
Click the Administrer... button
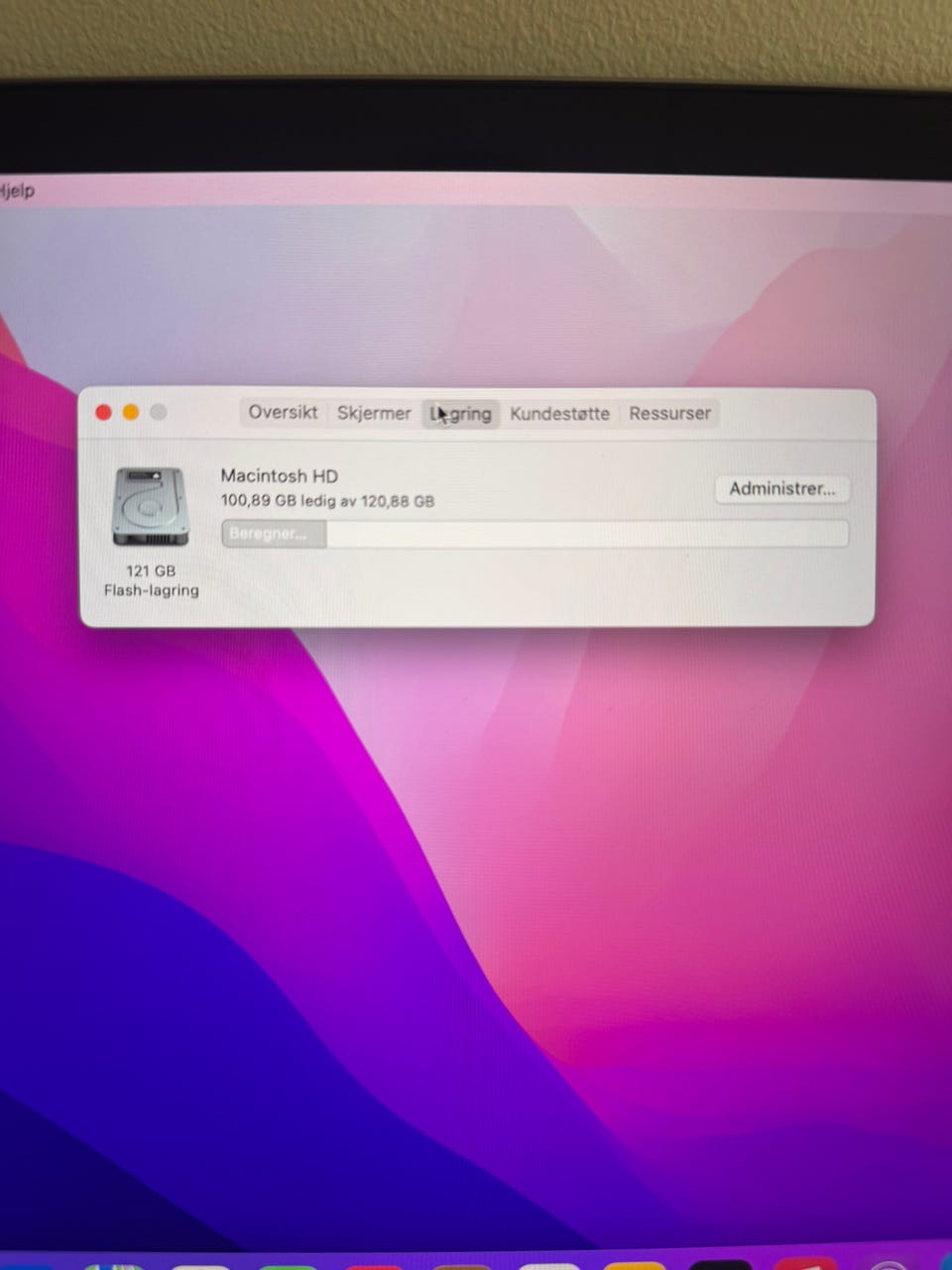[782, 488]
